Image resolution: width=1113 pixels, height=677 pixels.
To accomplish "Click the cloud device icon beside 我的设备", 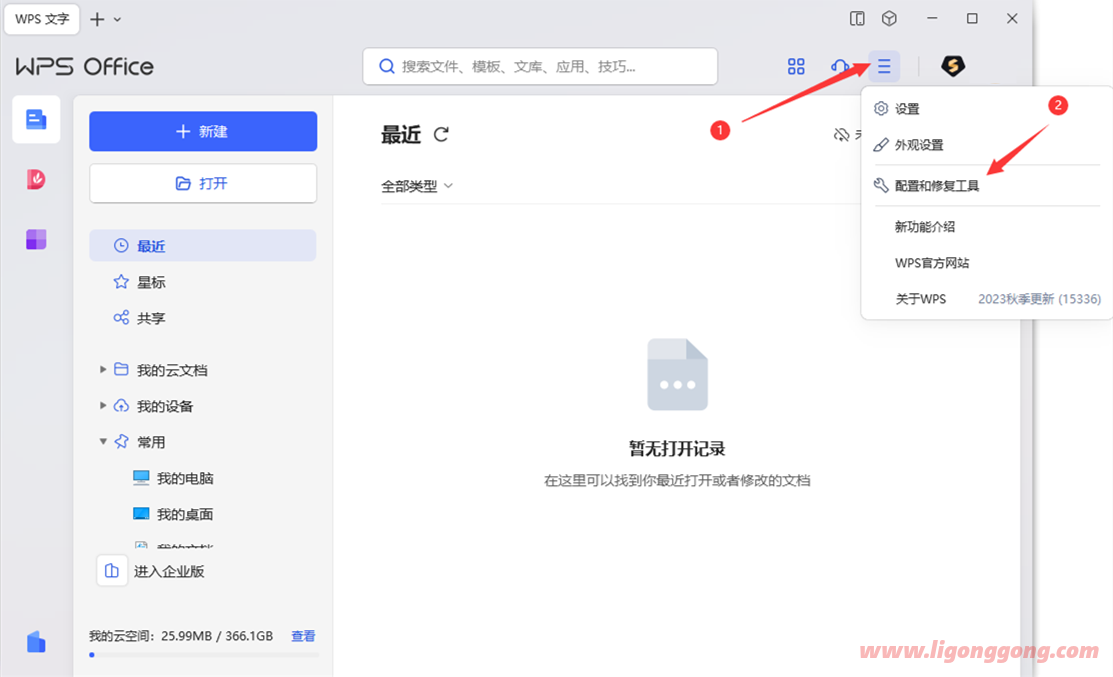I will 121,406.
